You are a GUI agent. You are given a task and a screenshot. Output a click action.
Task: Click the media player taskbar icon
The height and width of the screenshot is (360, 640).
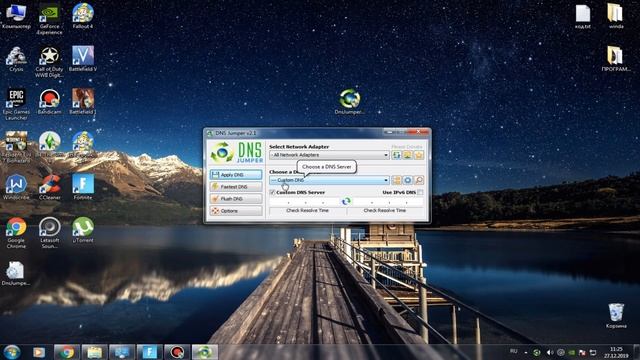39,352
